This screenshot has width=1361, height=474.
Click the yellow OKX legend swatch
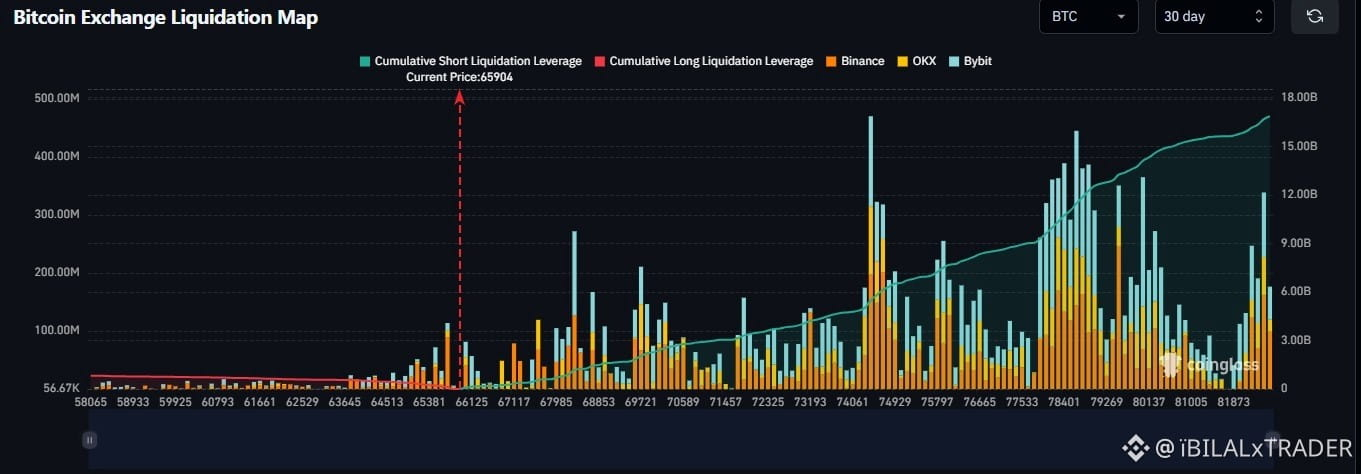click(x=904, y=62)
